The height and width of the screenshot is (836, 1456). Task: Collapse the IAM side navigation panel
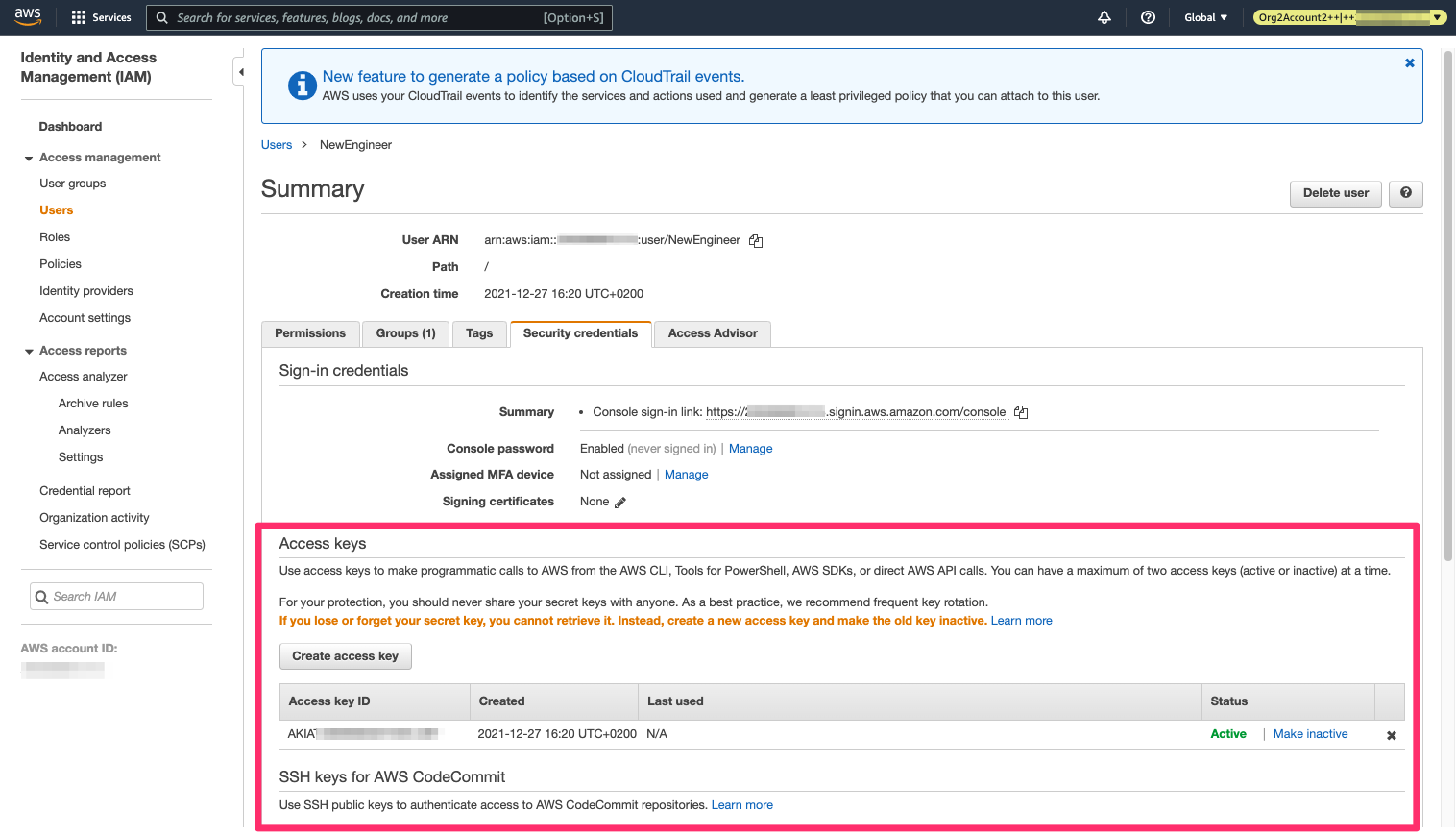pyautogui.click(x=241, y=72)
